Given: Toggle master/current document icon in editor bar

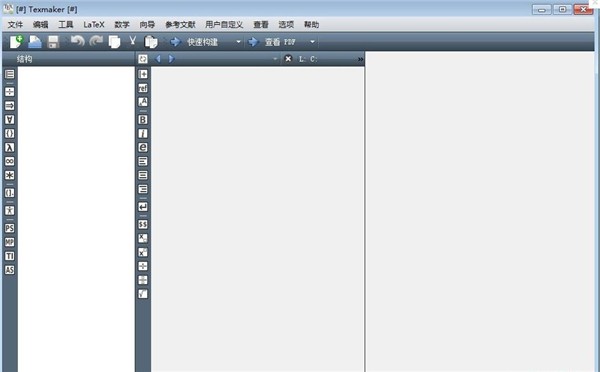Looking at the screenshot, I should (143, 59).
